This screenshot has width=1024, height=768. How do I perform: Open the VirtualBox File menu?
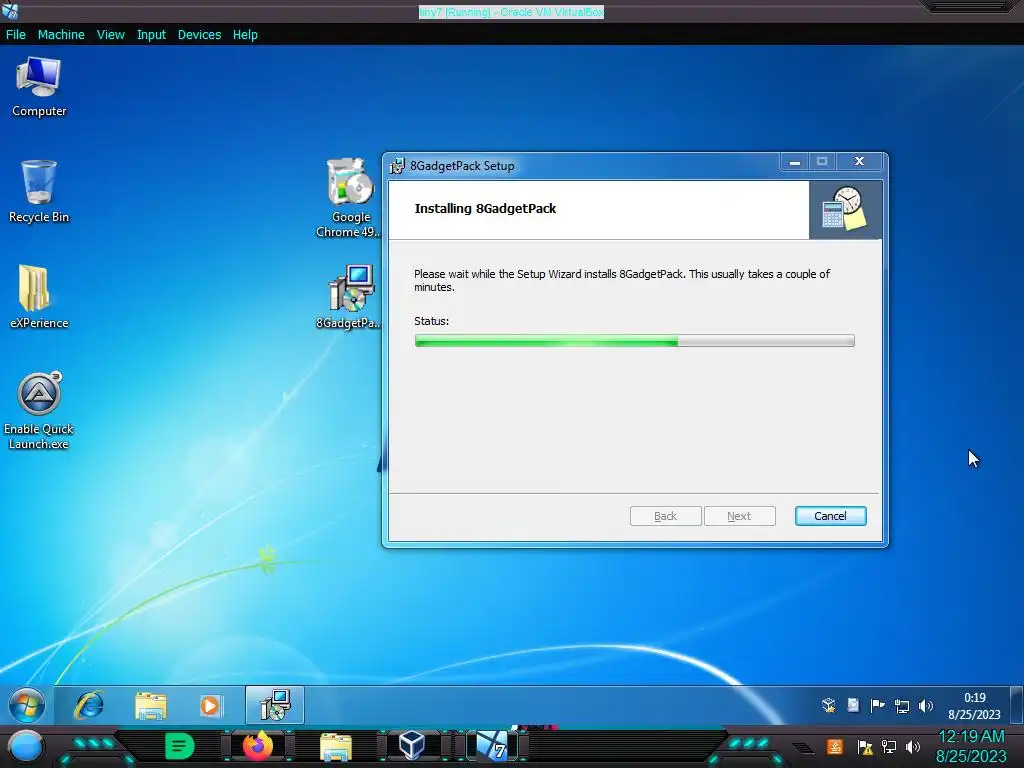point(16,35)
